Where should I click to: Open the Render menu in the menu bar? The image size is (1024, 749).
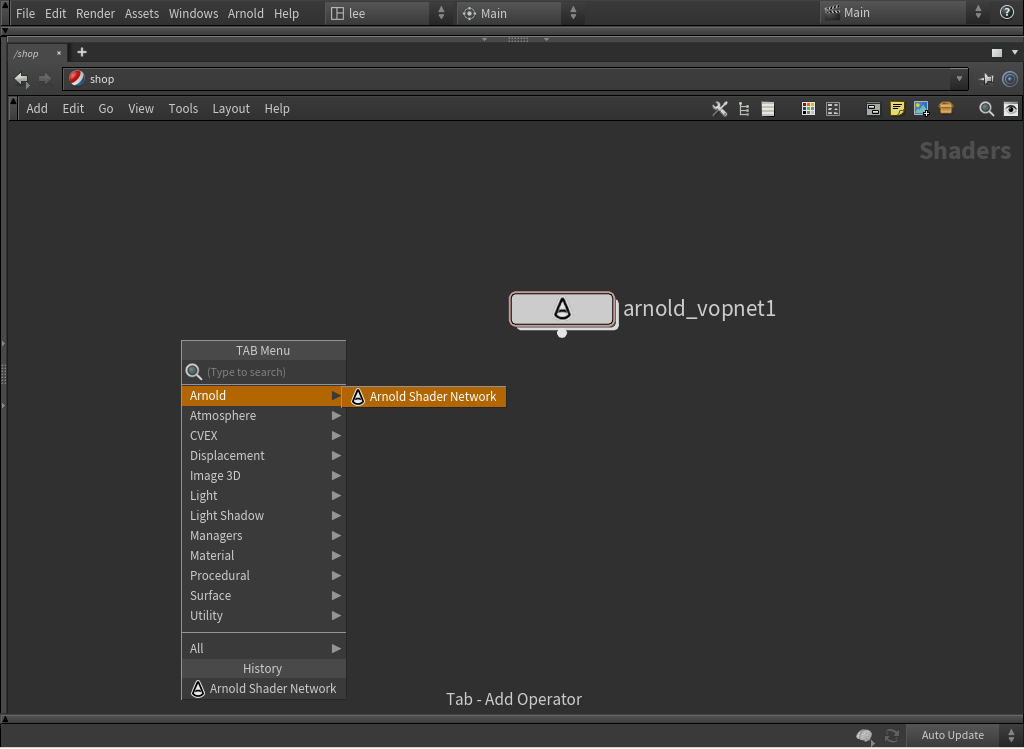[x=95, y=13]
